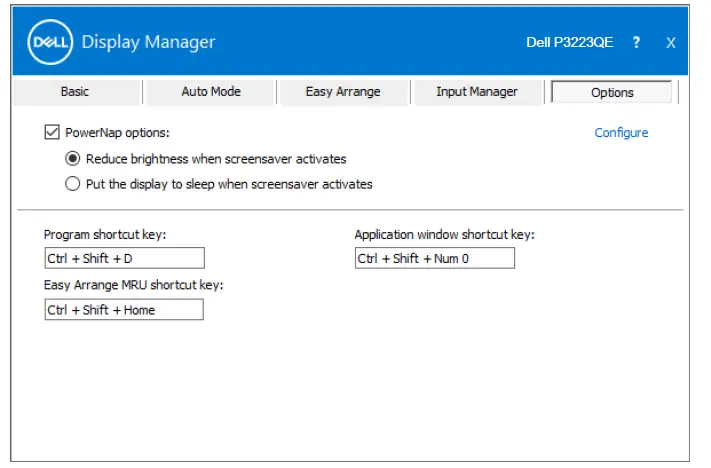
Task: Close the Display Manager window
Action: [671, 43]
